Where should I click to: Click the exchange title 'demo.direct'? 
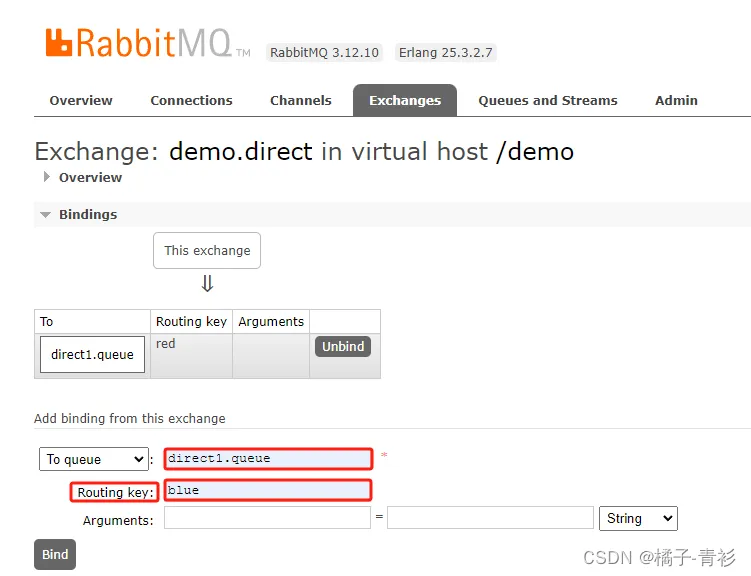(x=241, y=152)
